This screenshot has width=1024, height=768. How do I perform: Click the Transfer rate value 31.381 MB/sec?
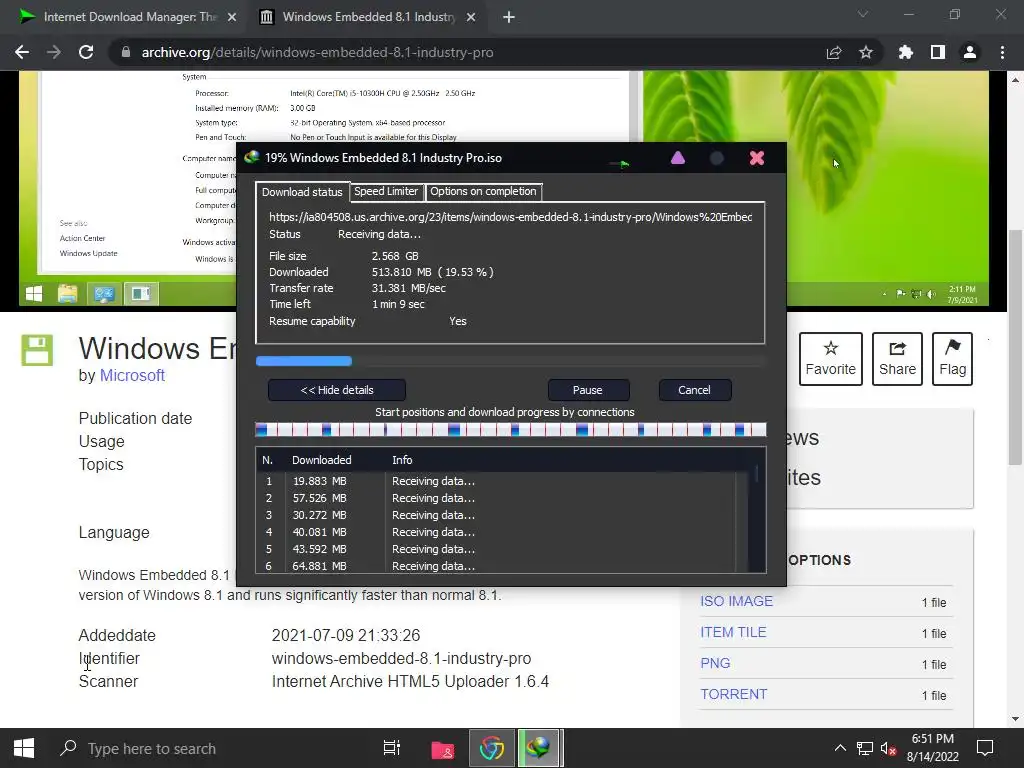[x=409, y=288]
